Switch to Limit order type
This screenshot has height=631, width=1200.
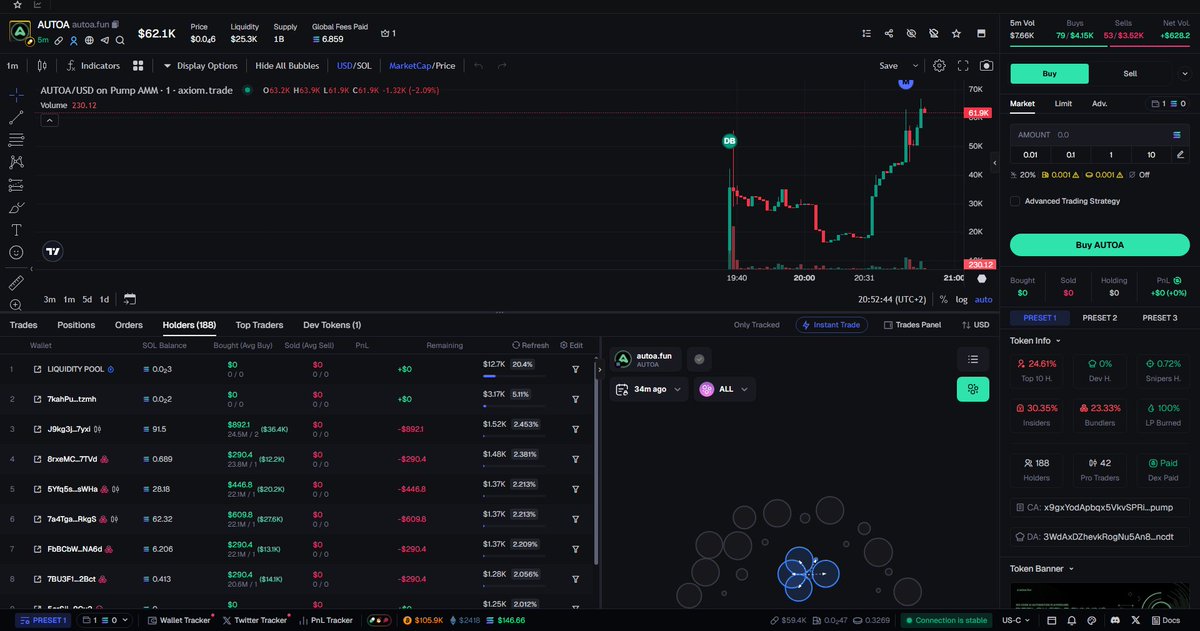click(1064, 103)
